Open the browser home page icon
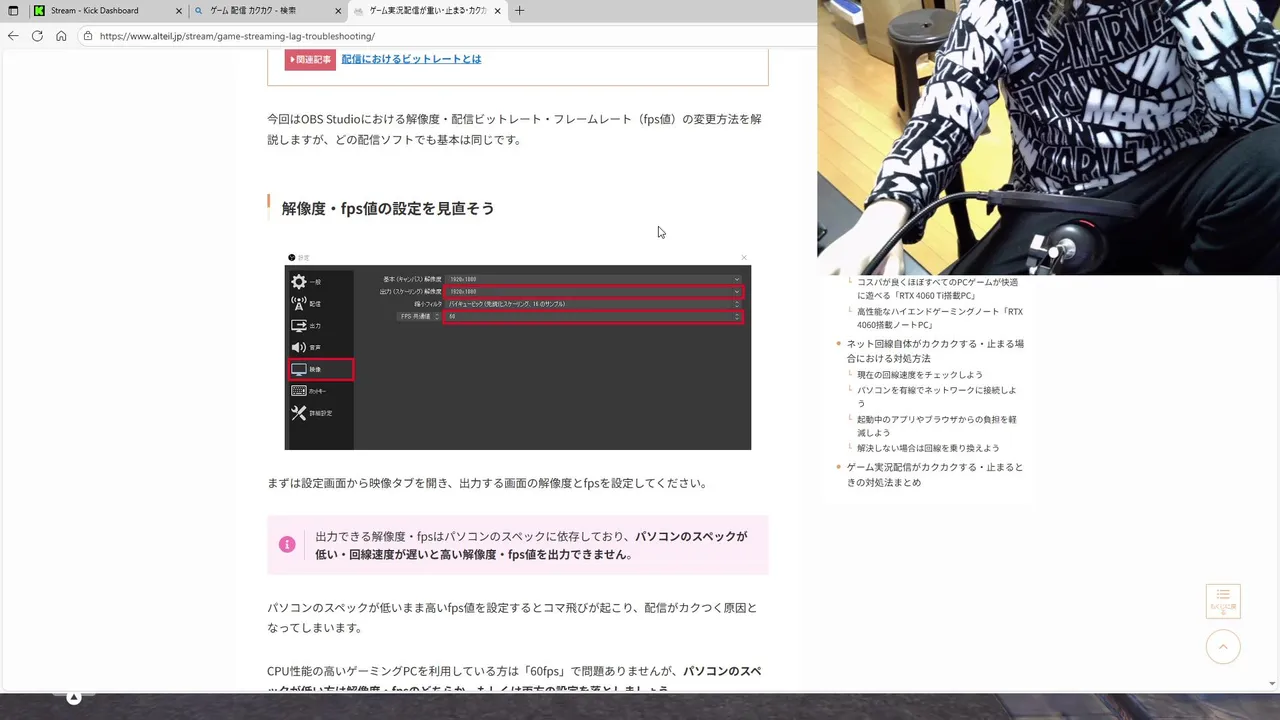Viewport: 1280px width, 720px height. [61, 36]
